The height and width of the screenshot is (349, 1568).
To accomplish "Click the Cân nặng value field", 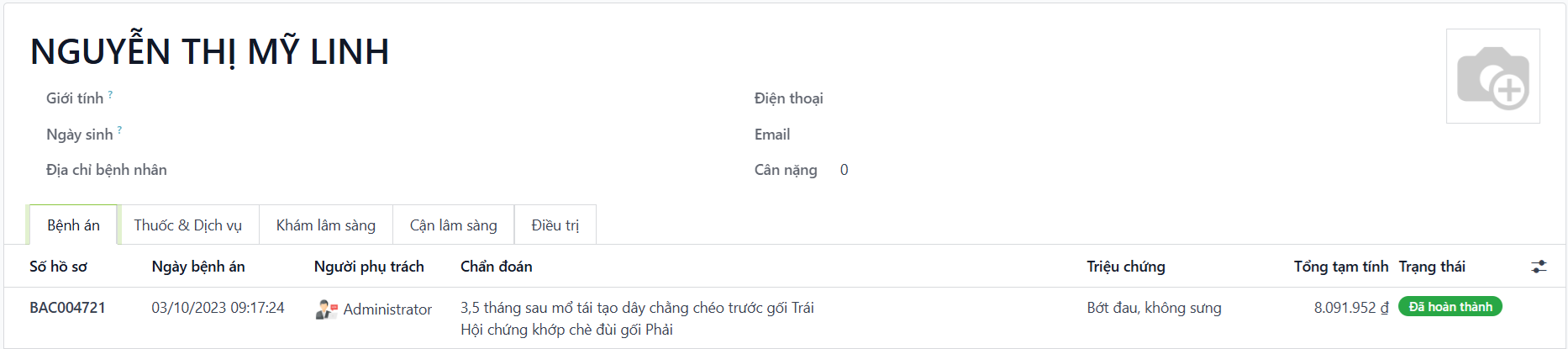I will click(845, 170).
